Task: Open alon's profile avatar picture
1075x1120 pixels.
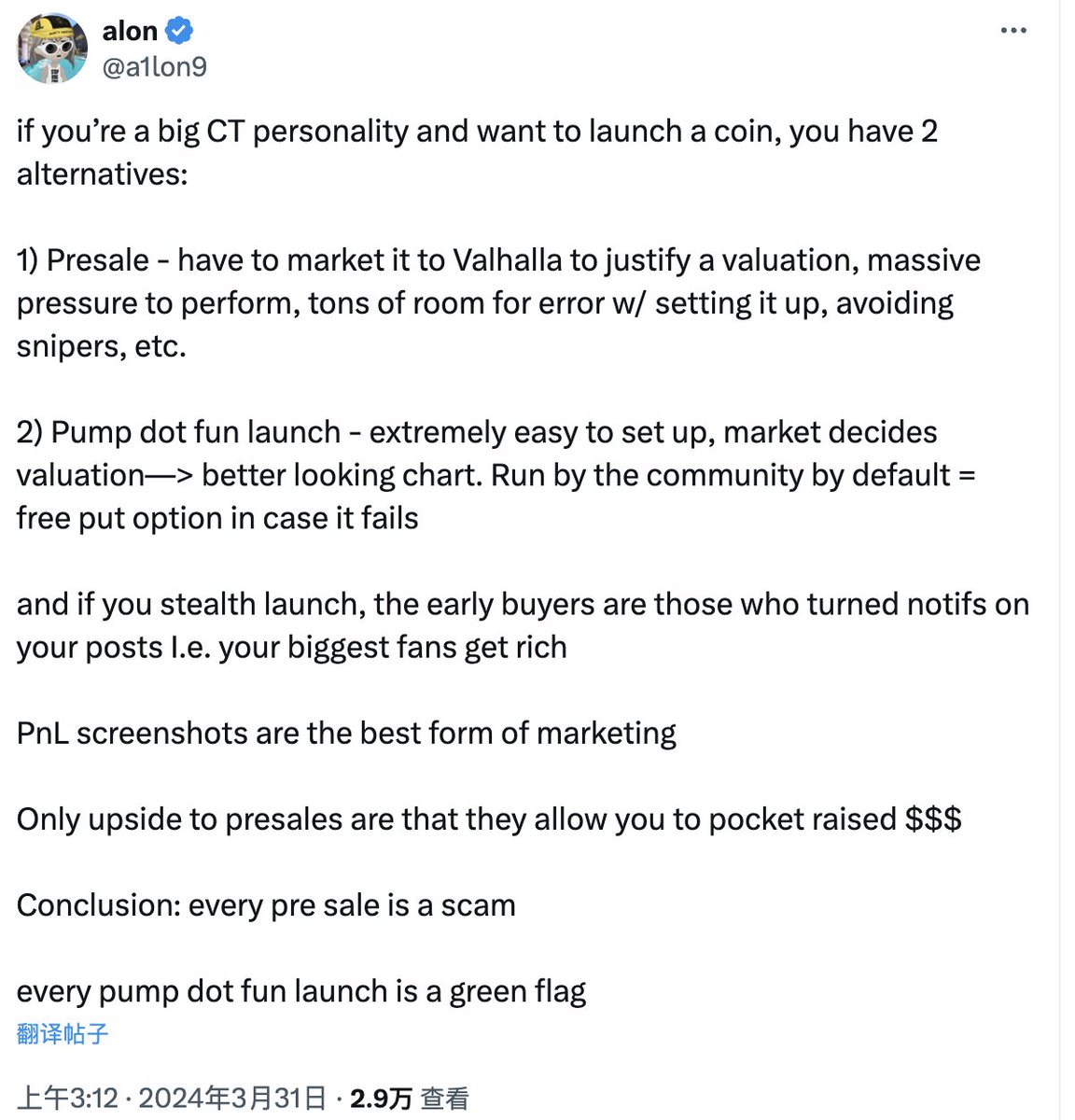Action: point(52,49)
